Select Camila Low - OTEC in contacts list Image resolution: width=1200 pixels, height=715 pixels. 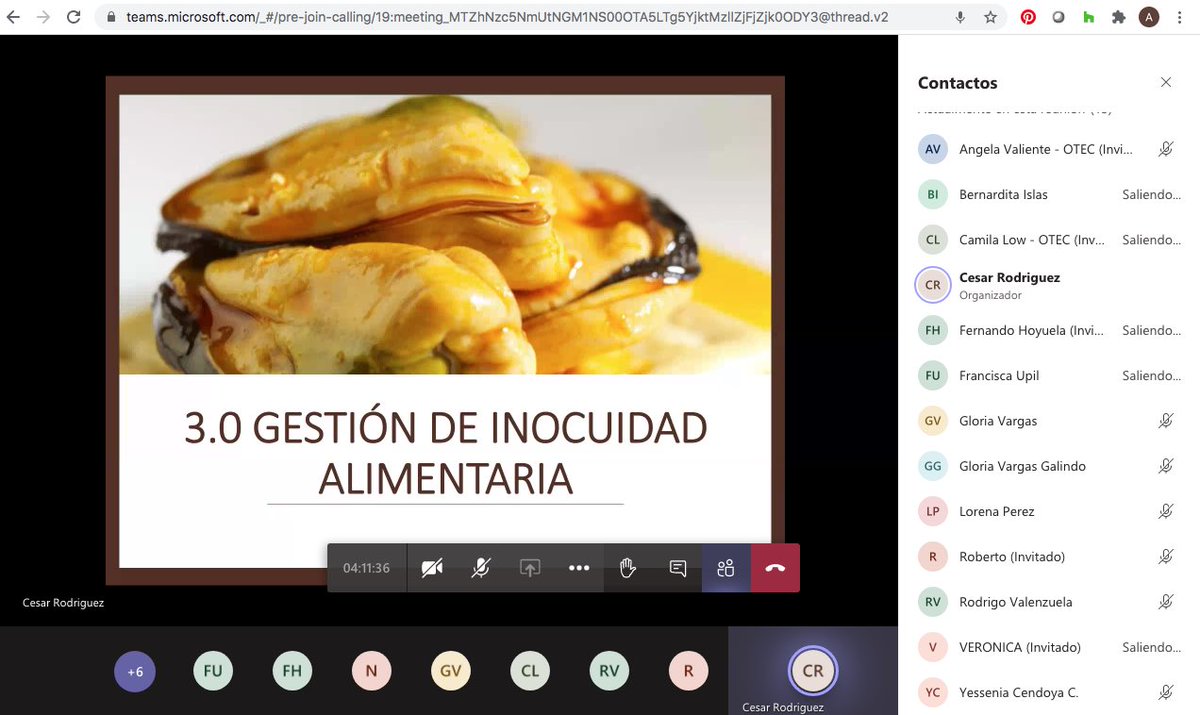pos(1049,240)
